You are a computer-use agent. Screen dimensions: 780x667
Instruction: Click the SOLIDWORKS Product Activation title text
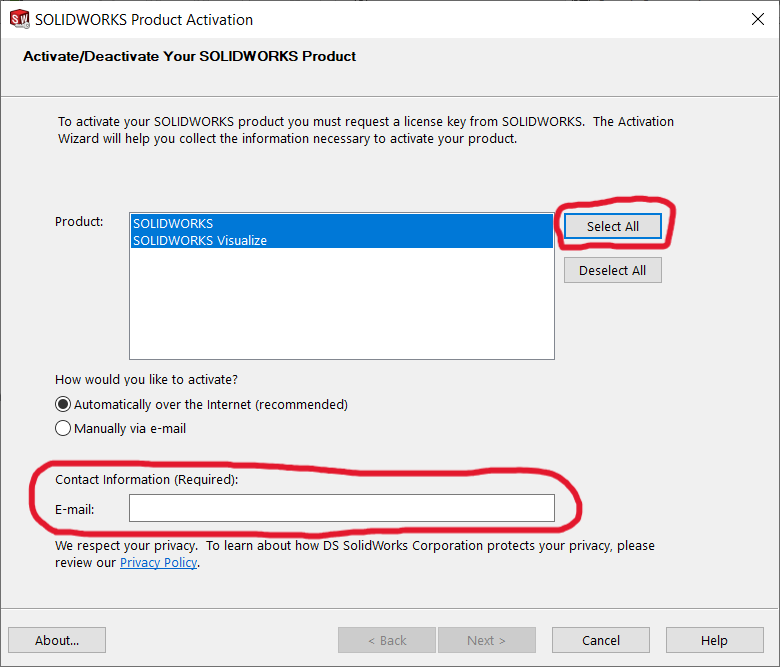[x=144, y=20]
